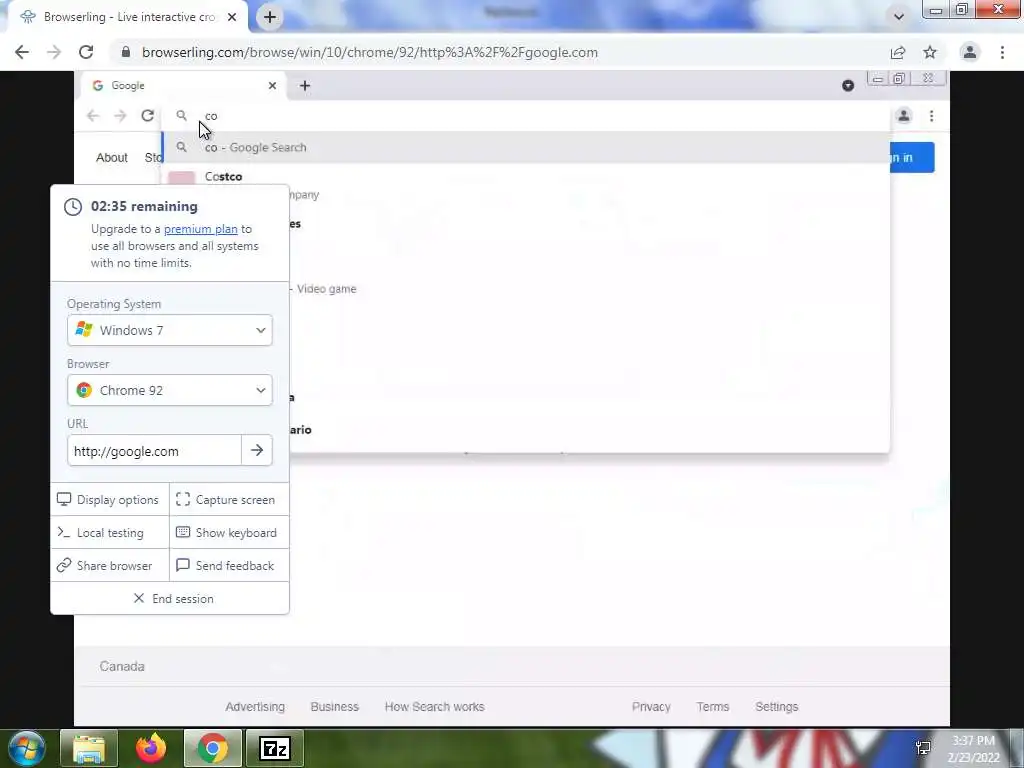
Task: Click Show keyboard
Action: point(229,533)
